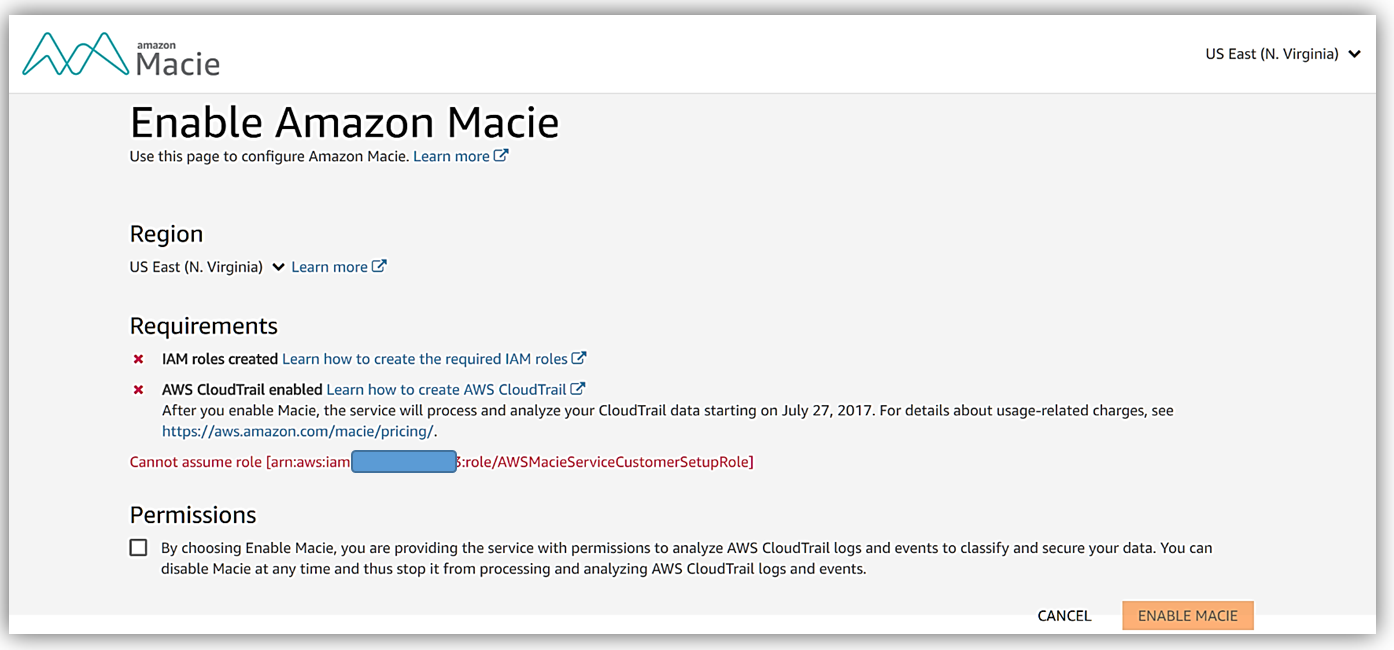Screen dimensions: 1394x650
Task: Click external-link icon after configure Macie Learn more
Action: pyautogui.click(x=501, y=156)
